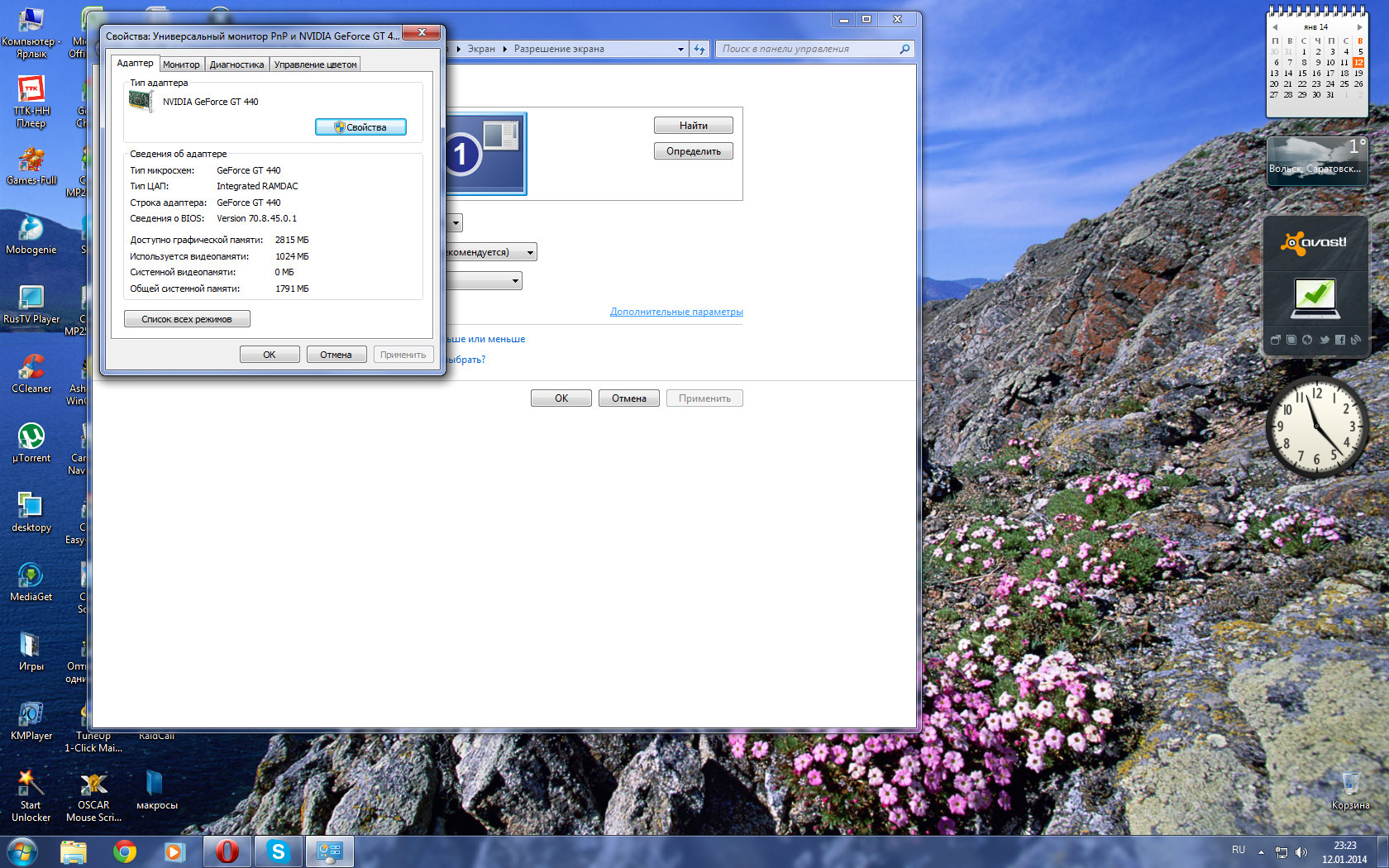The height and width of the screenshot is (868, 1389).
Task: Open address bar history dropdown arrow
Action: click(680, 50)
